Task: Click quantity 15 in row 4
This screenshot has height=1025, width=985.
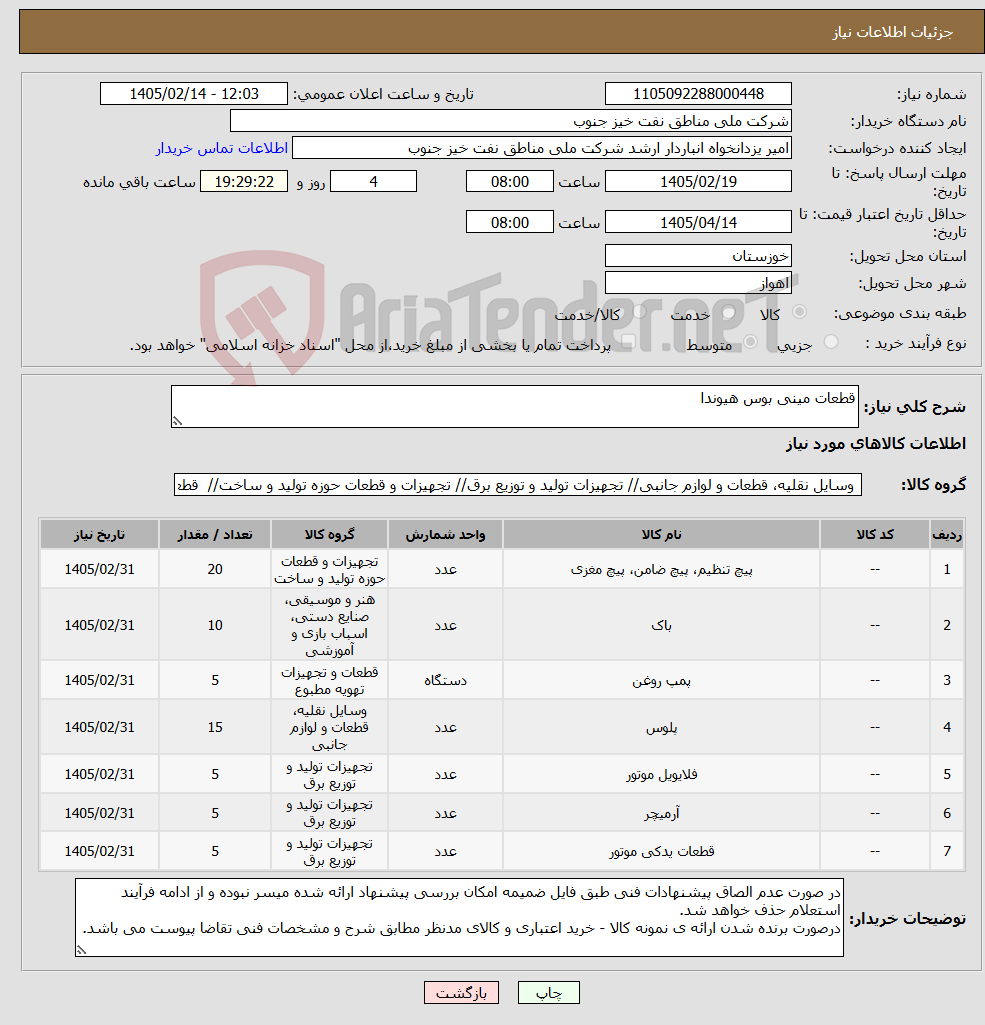Action: 215,728
